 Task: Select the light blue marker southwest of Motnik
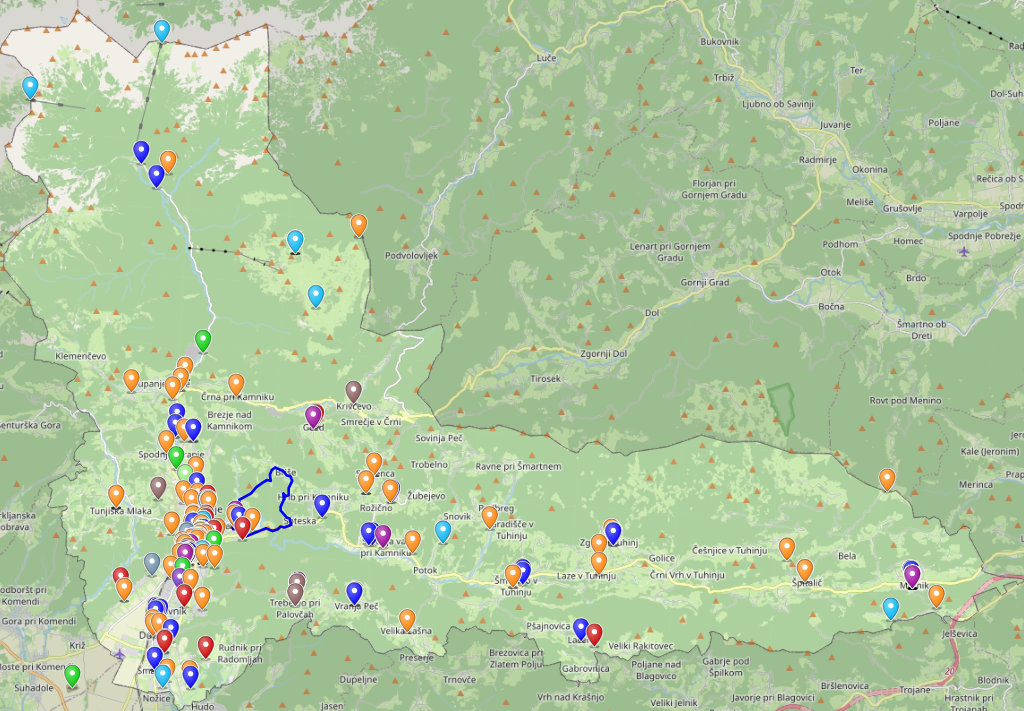(x=891, y=608)
